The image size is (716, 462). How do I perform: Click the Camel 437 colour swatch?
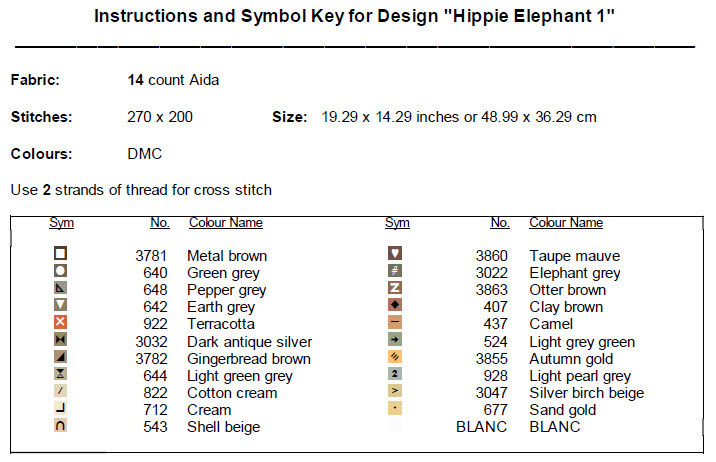pos(395,323)
